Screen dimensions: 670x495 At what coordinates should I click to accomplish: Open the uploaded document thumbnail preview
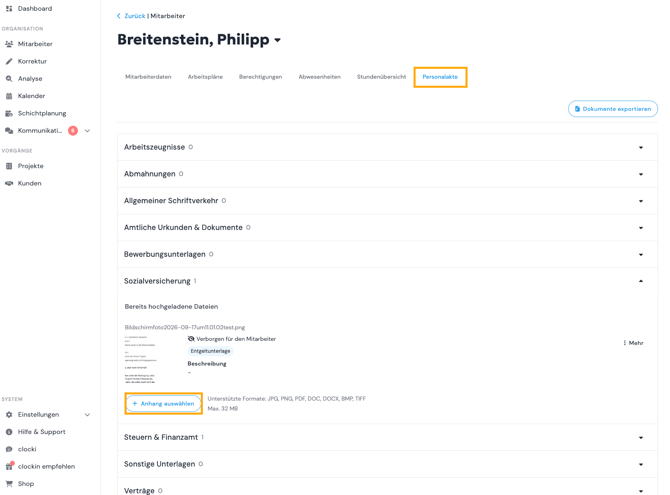141,359
